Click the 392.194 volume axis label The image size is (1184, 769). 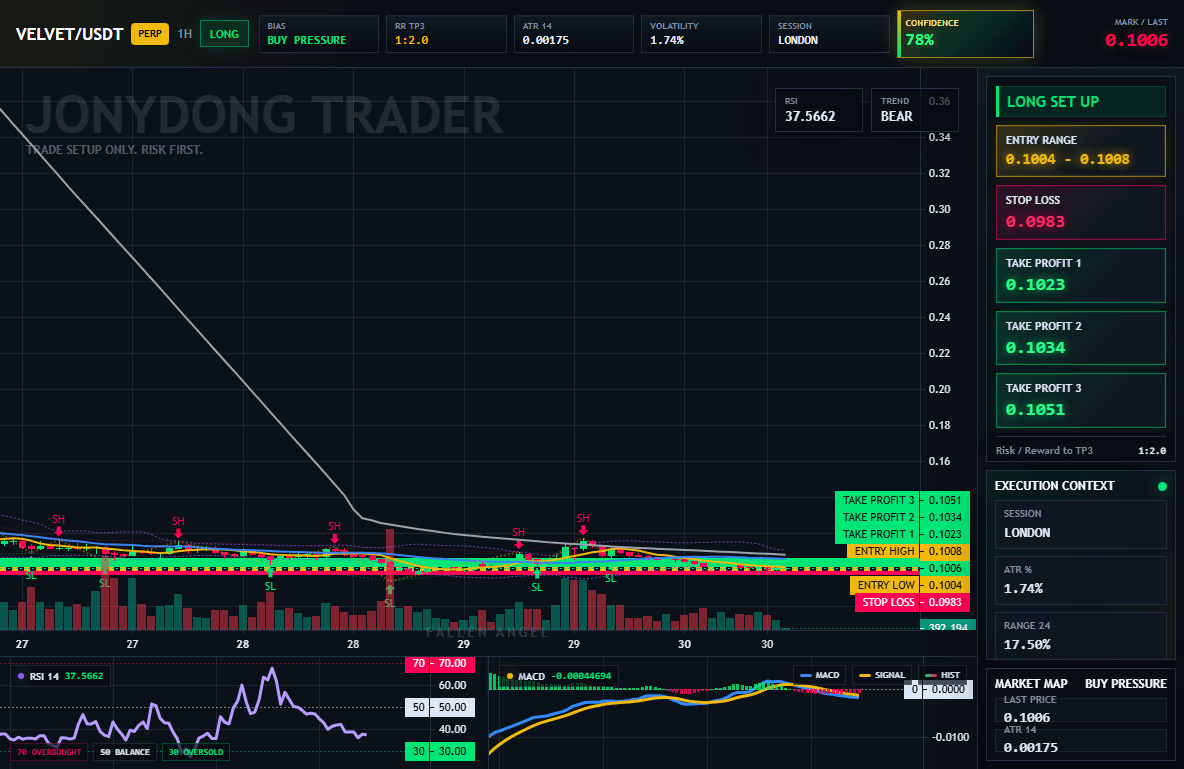[x=948, y=626]
